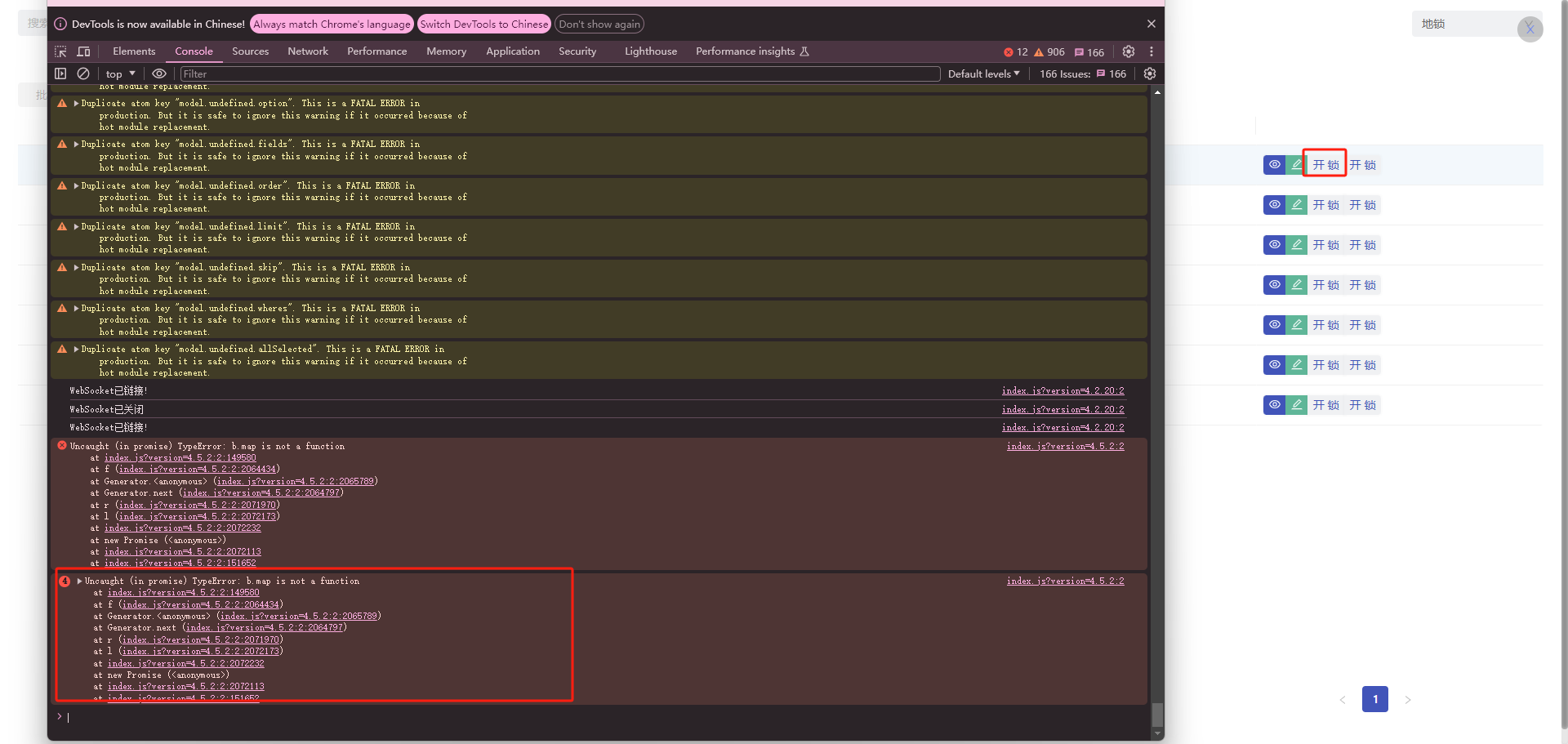Click Switch DevTools to Chinese button

pos(484,24)
